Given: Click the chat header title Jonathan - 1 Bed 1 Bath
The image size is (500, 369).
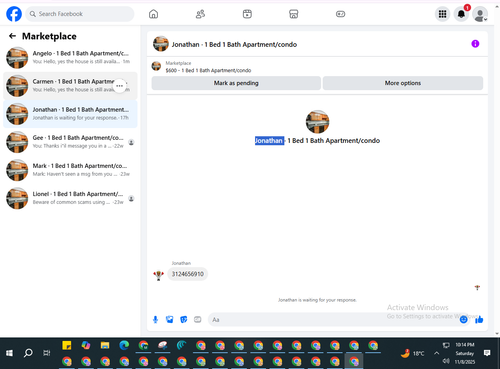Looking at the screenshot, I should (x=234, y=45).
